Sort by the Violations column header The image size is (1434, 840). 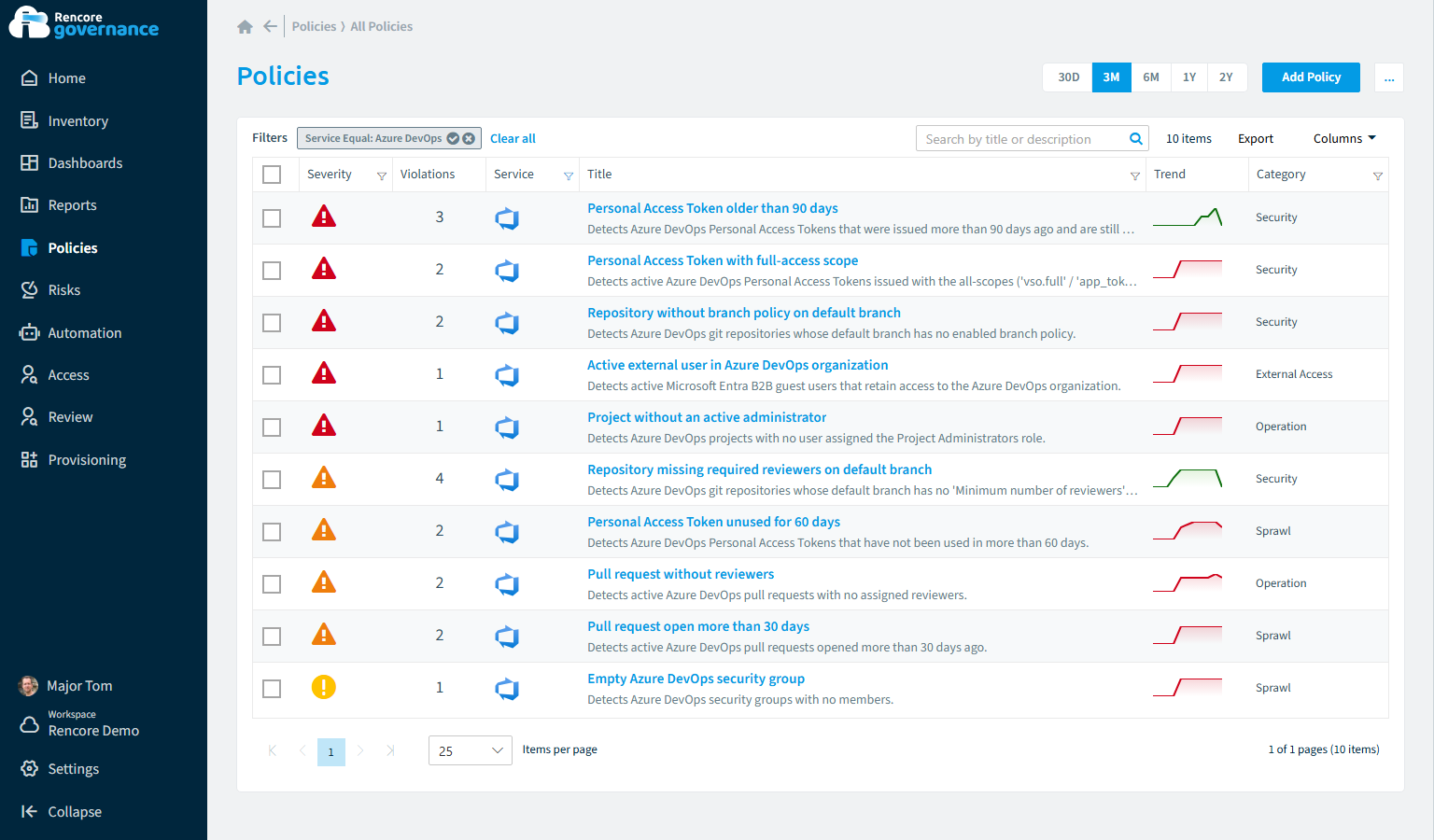(x=428, y=175)
